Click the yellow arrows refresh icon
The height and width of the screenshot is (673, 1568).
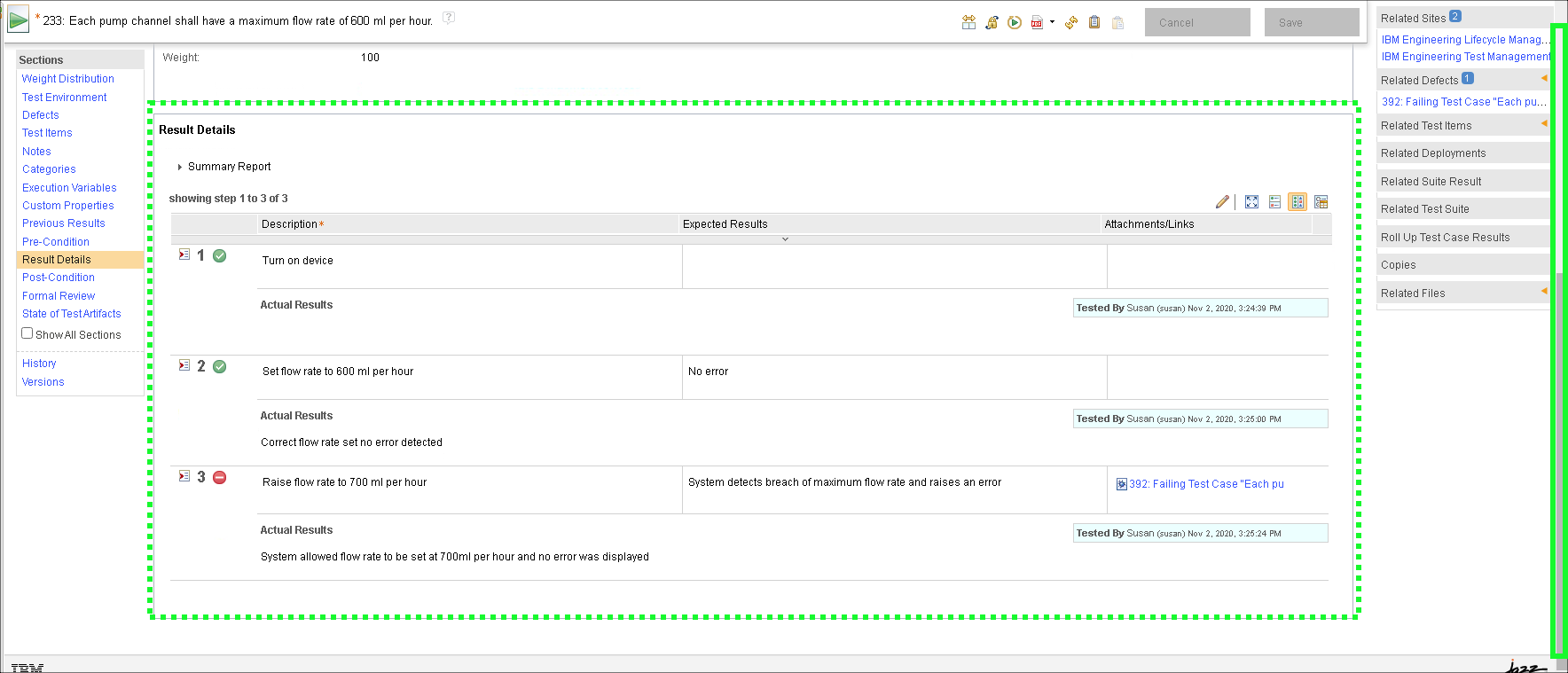click(x=1071, y=23)
